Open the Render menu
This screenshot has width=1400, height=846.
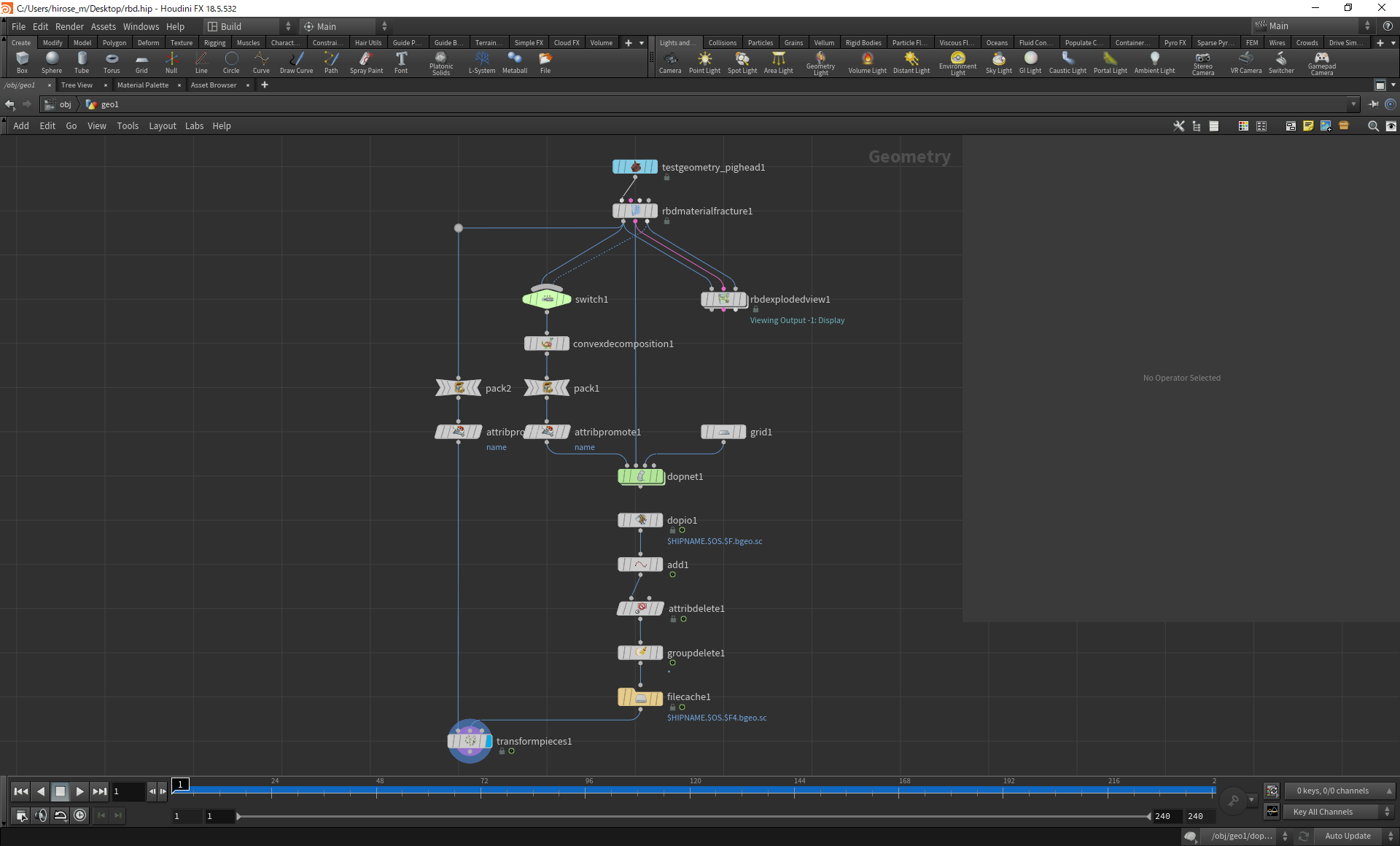(x=69, y=26)
